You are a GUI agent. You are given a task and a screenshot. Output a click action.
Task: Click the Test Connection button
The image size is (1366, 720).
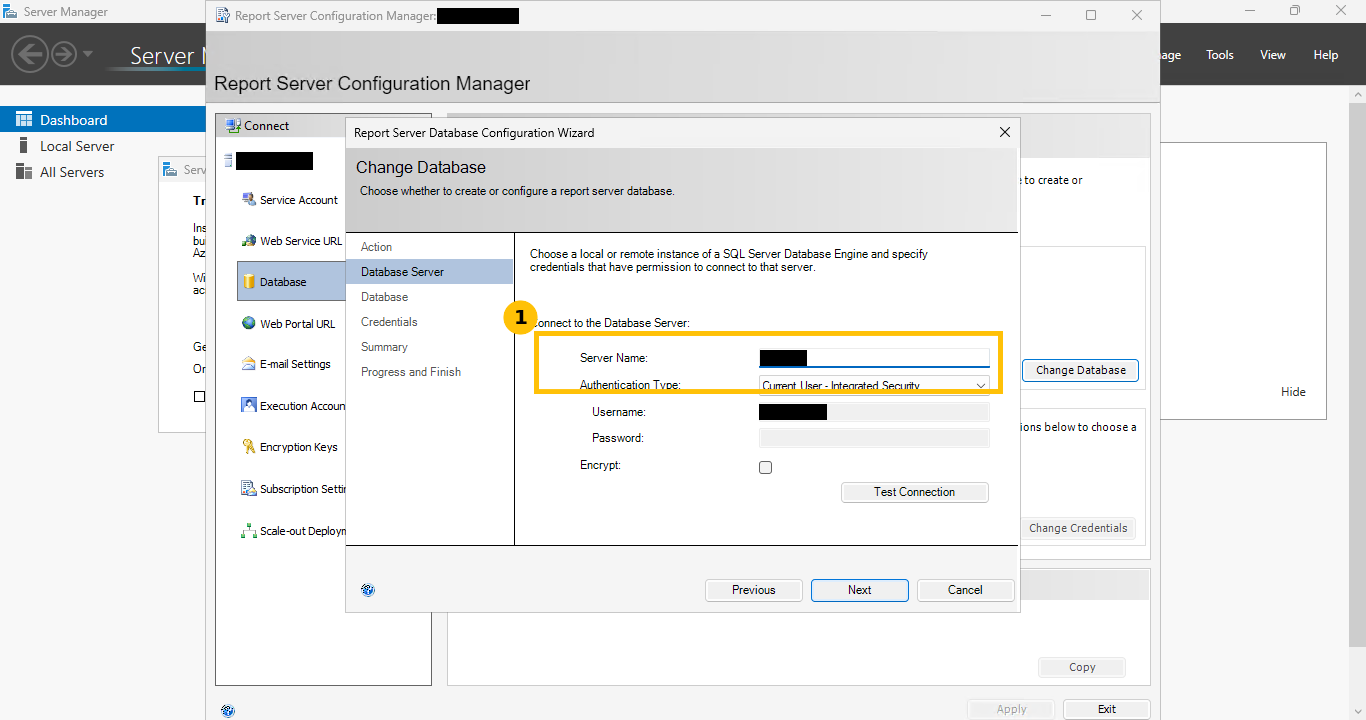[915, 492]
